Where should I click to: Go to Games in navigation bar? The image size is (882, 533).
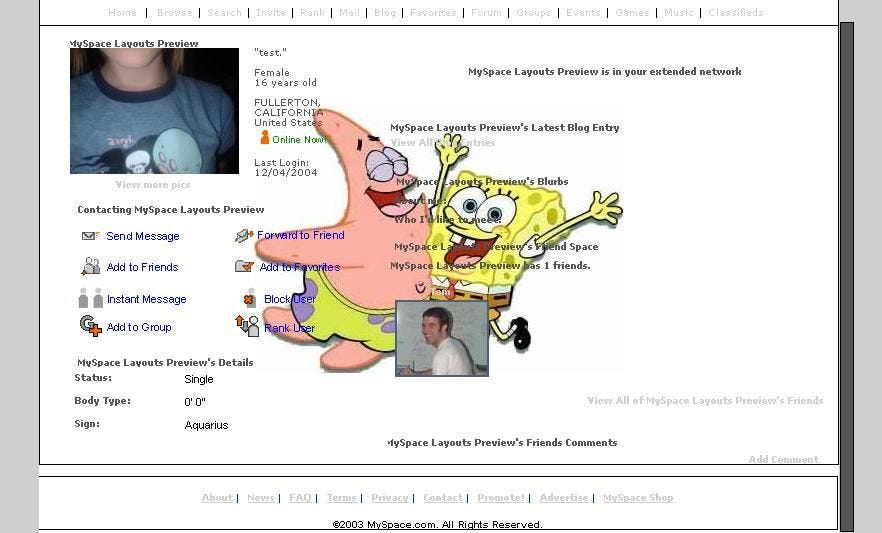click(632, 12)
